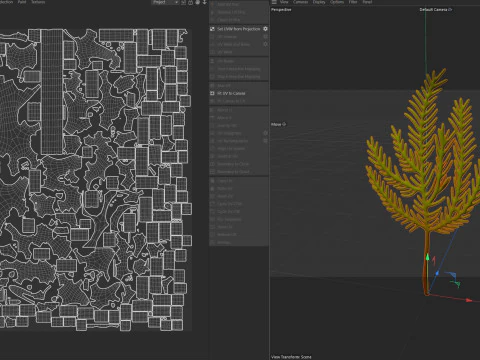Grab the red X-axis arrow handle
Viewport: 480px width, 360px height.
[x=469, y=300]
